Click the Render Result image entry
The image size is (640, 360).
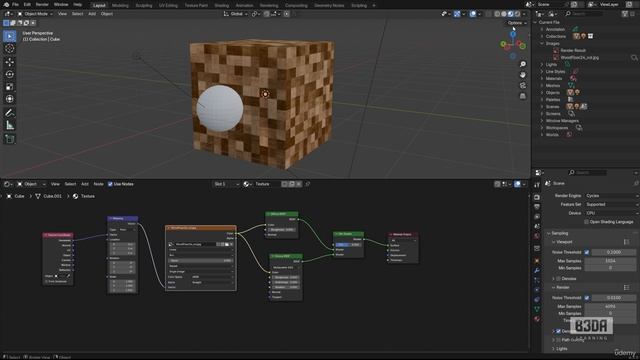click(573, 51)
